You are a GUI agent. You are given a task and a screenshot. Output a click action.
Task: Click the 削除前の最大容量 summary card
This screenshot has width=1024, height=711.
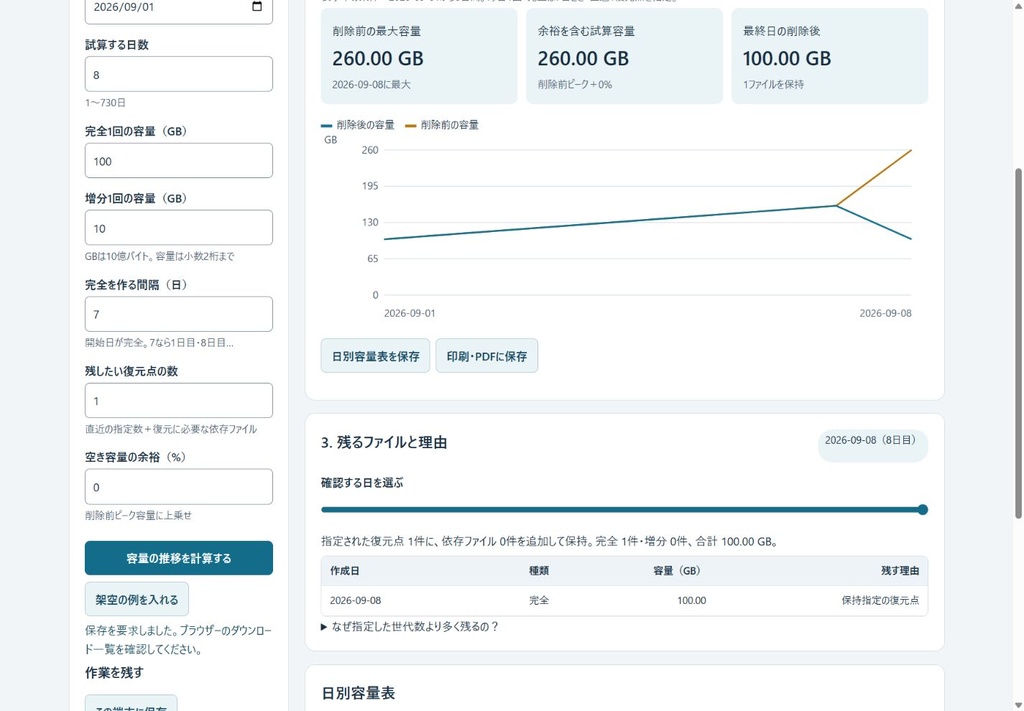pos(419,56)
